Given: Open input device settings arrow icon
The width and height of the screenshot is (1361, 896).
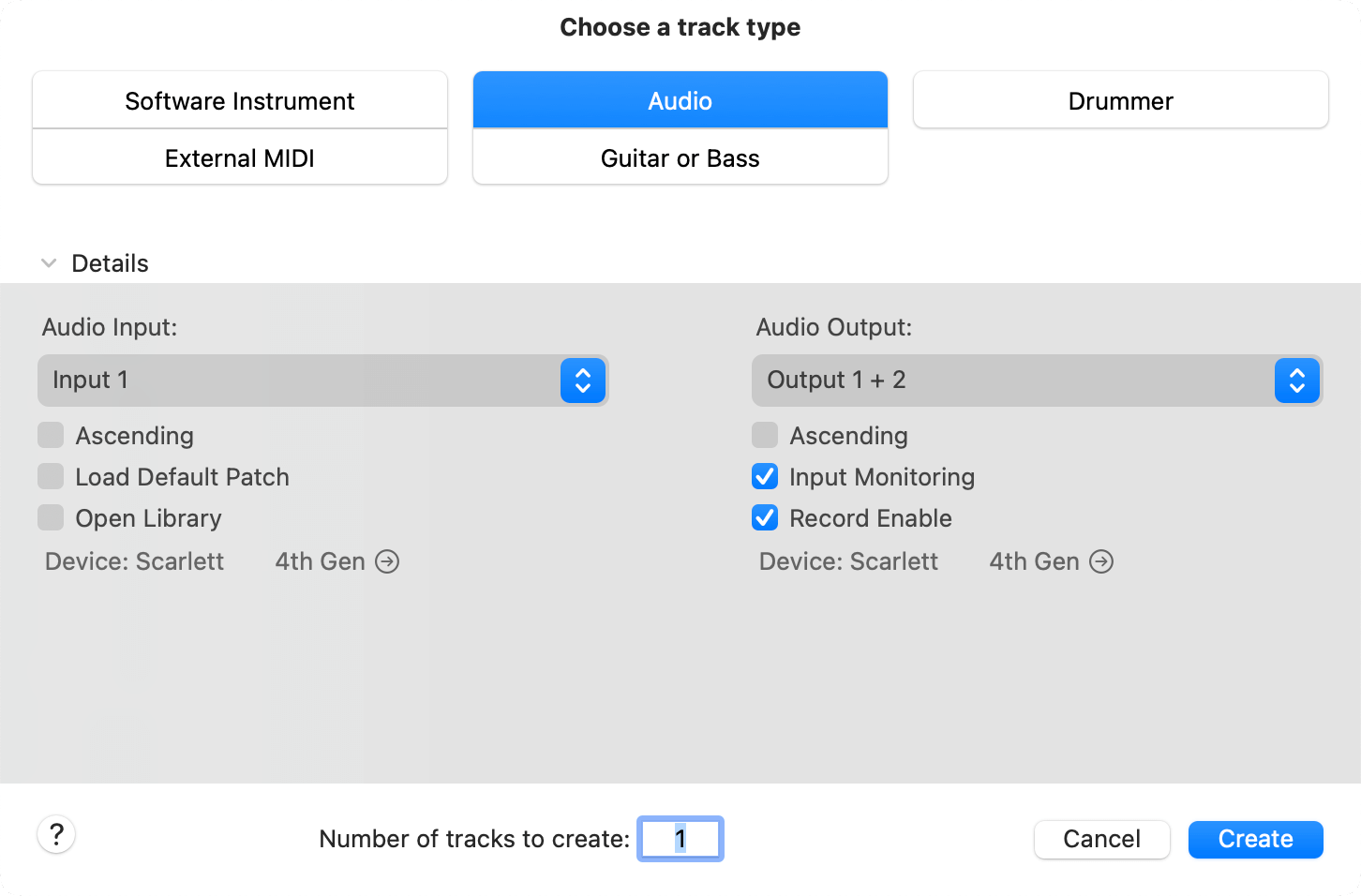Looking at the screenshot, I should pyautogui.click(x=387, y=561).
